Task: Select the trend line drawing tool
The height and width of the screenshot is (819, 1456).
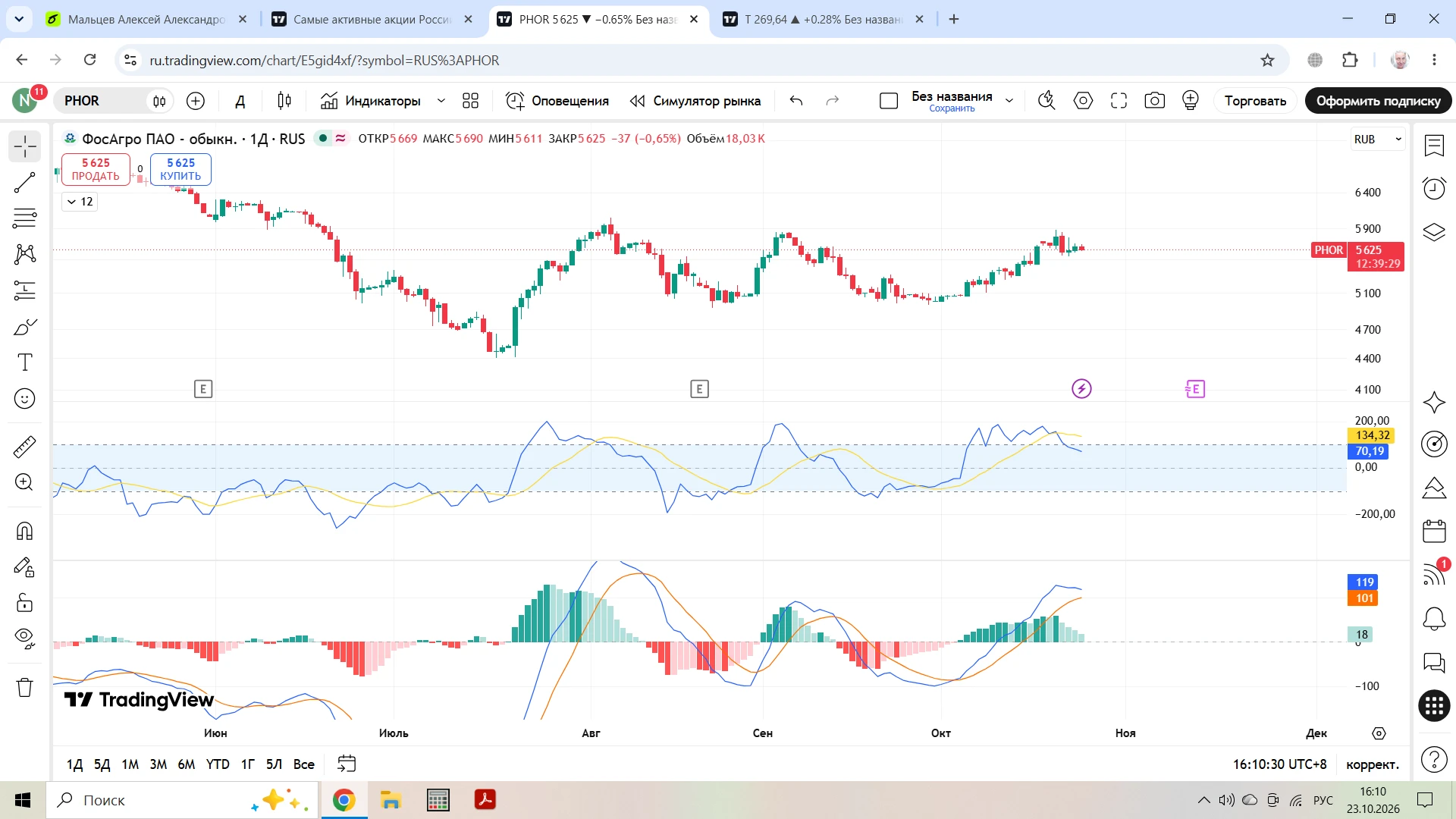Action: (x=25, y=183)
